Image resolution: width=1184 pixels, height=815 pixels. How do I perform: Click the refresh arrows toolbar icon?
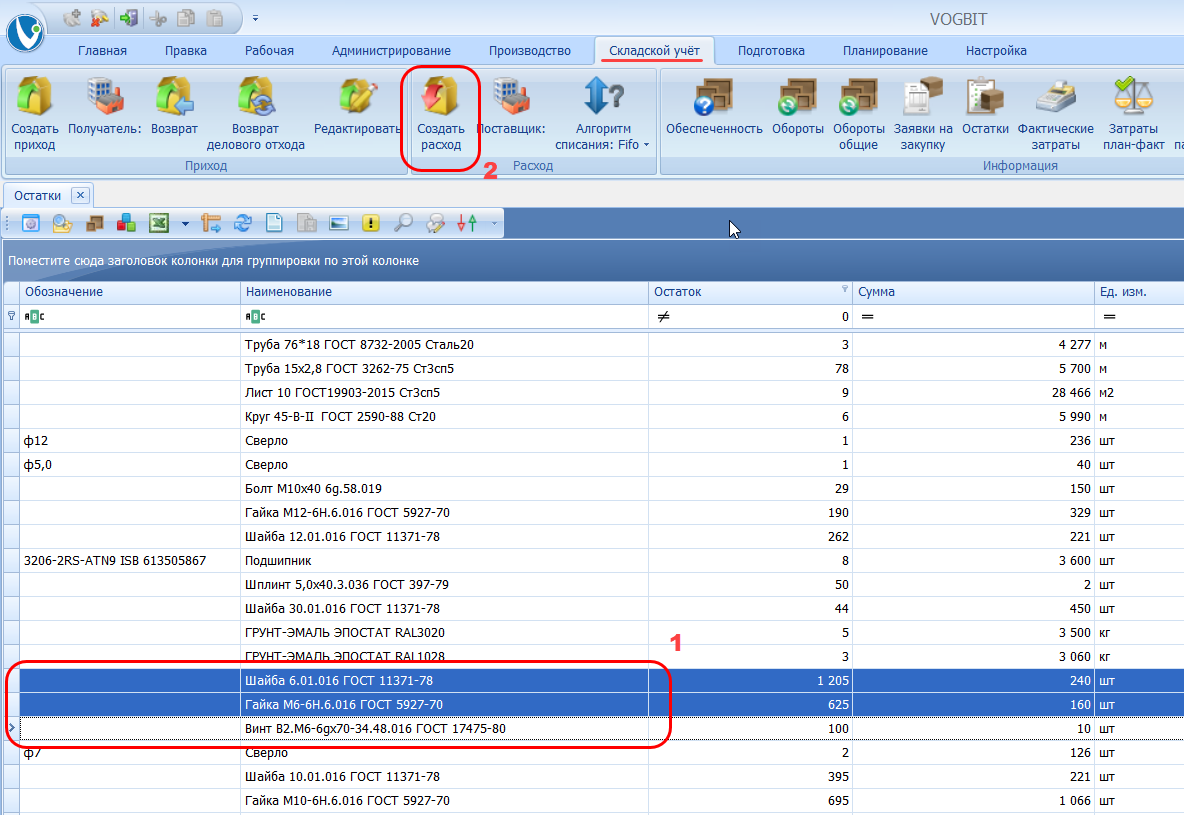[242, 224]
